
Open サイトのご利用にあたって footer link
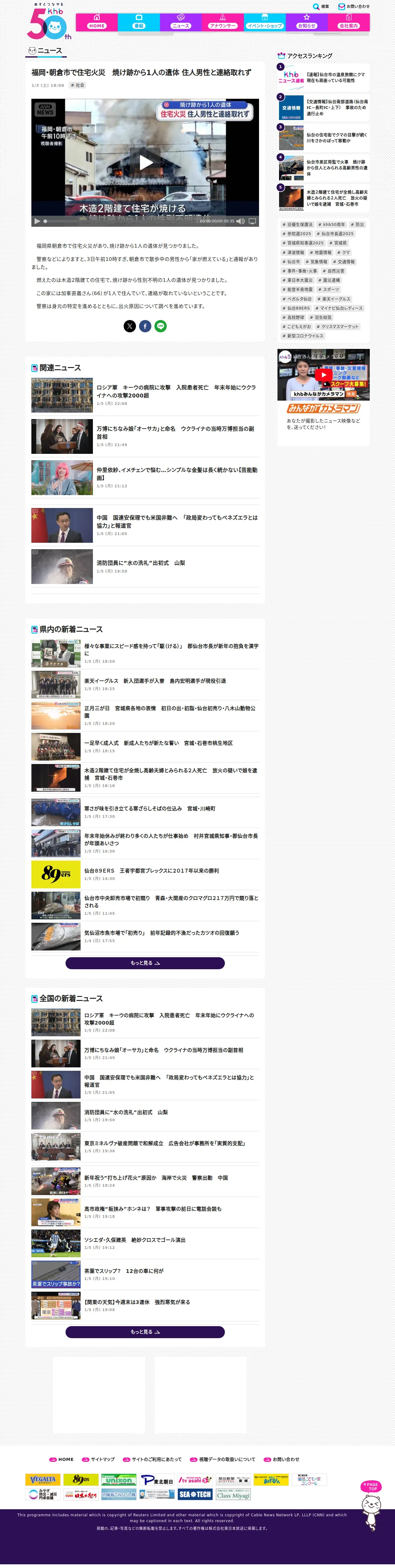[152, 1459]
